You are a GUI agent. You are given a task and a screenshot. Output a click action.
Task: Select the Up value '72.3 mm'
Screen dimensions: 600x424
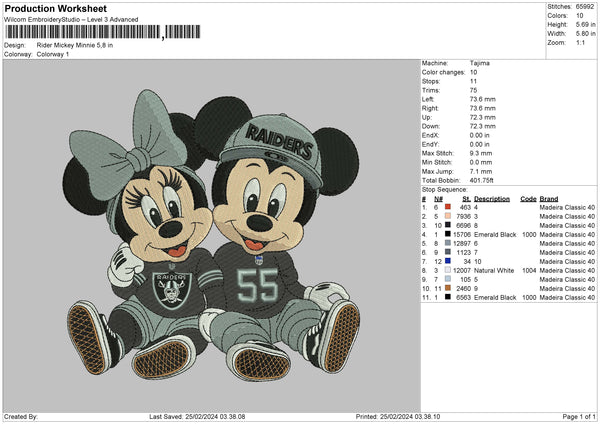483,117
